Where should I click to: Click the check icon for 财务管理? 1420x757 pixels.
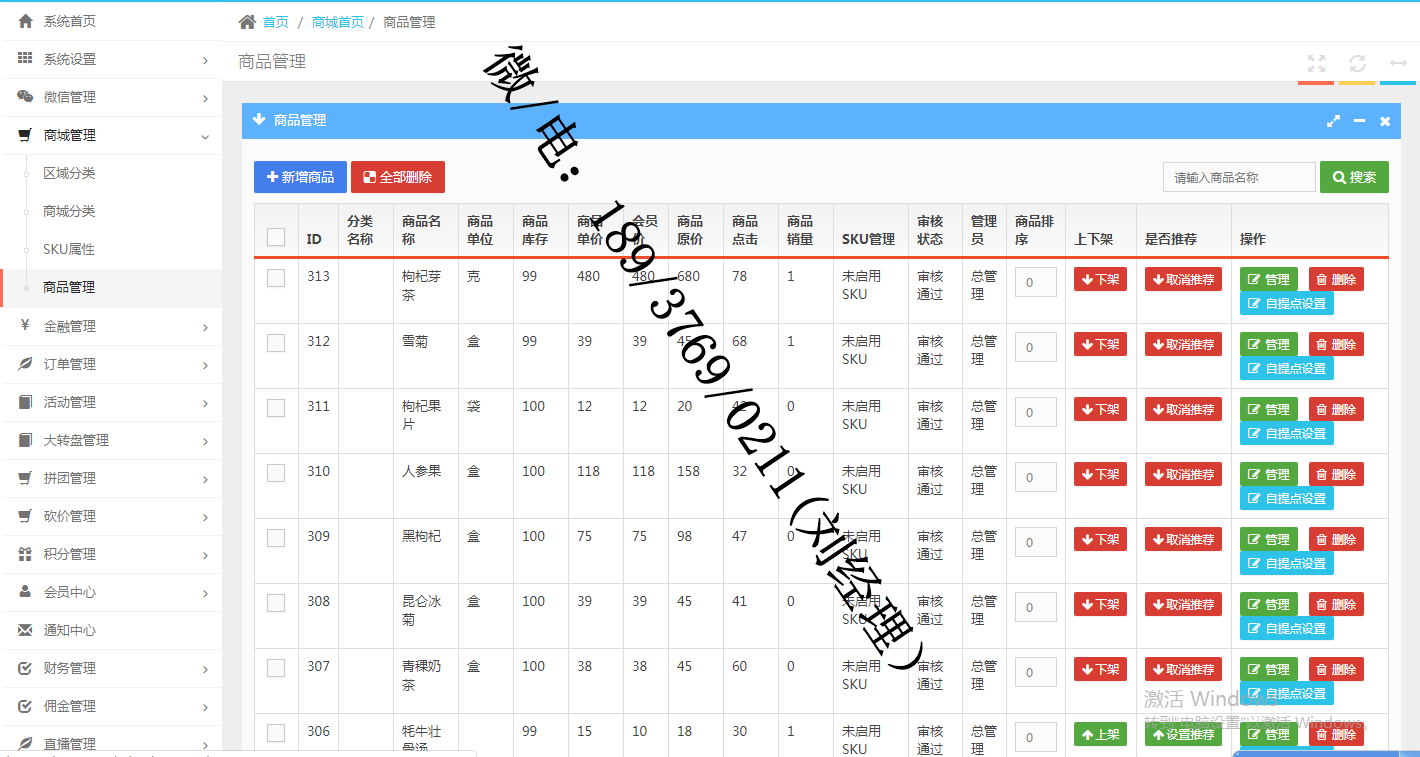(26, 668)
